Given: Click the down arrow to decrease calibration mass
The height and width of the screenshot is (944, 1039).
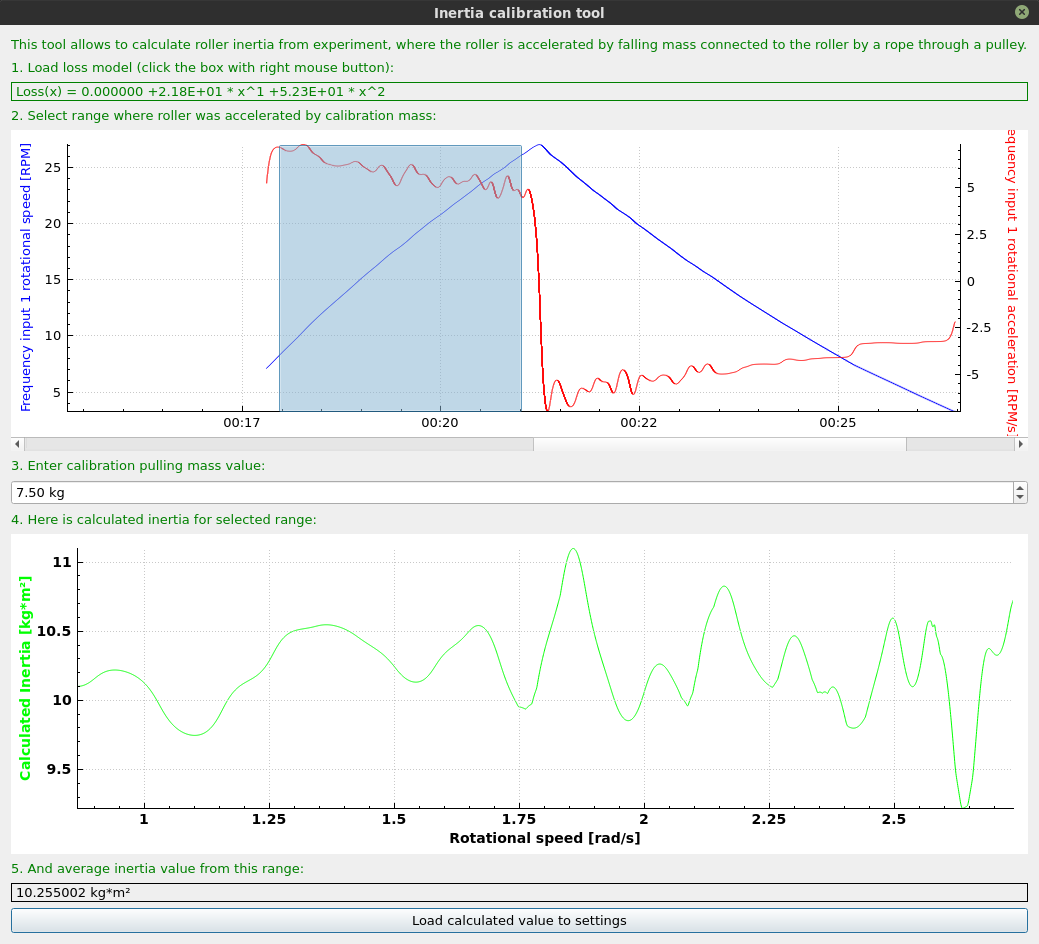Looking at the screenshot, I should [x=1020, y=496].
